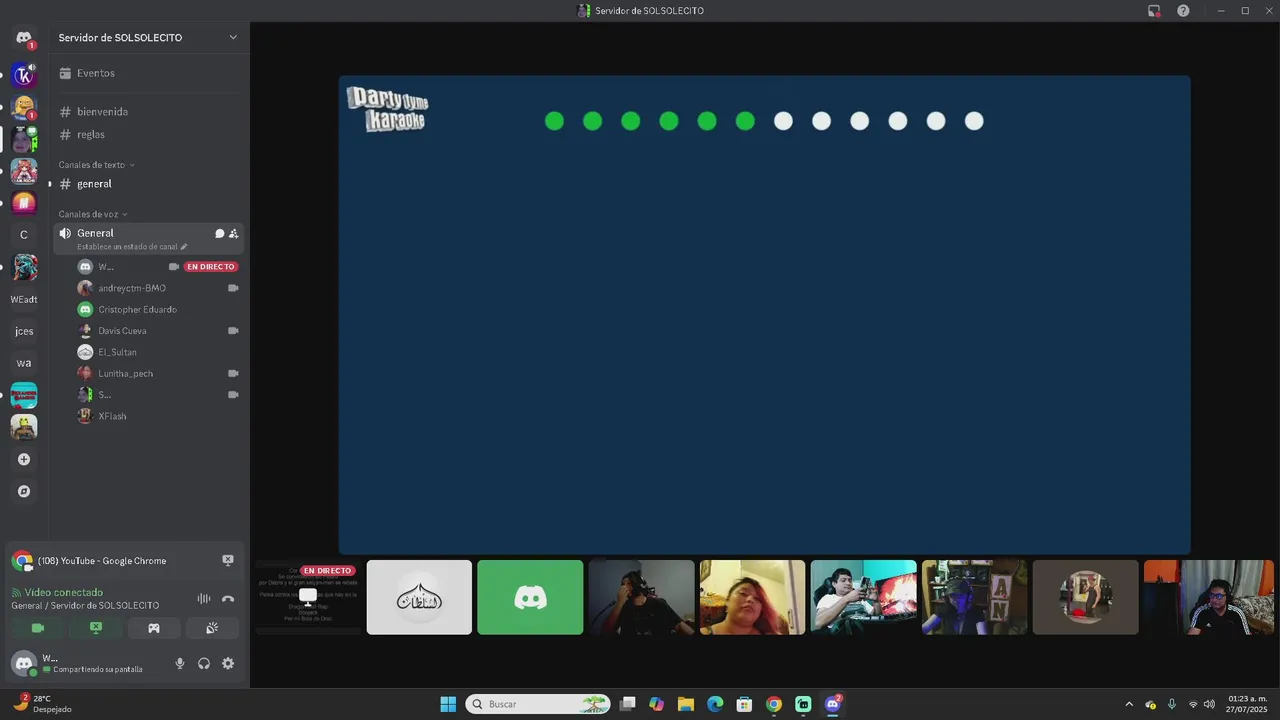Open File Explorer from taskbar

pos(685,704)
